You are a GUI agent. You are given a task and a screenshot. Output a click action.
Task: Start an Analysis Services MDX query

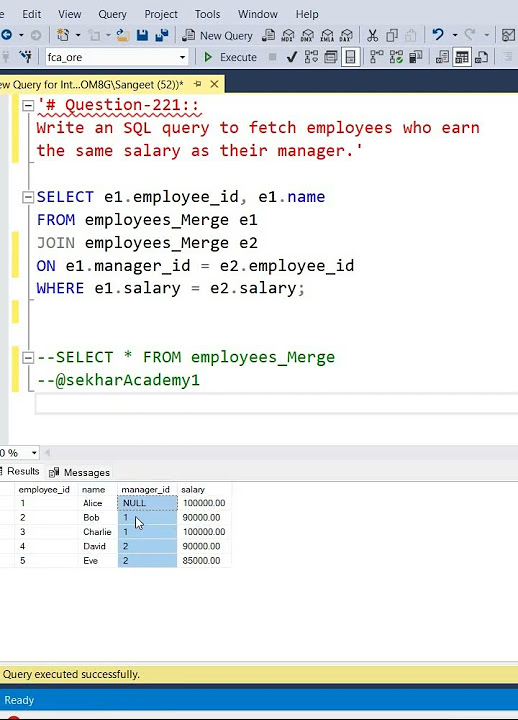point(288,35)
